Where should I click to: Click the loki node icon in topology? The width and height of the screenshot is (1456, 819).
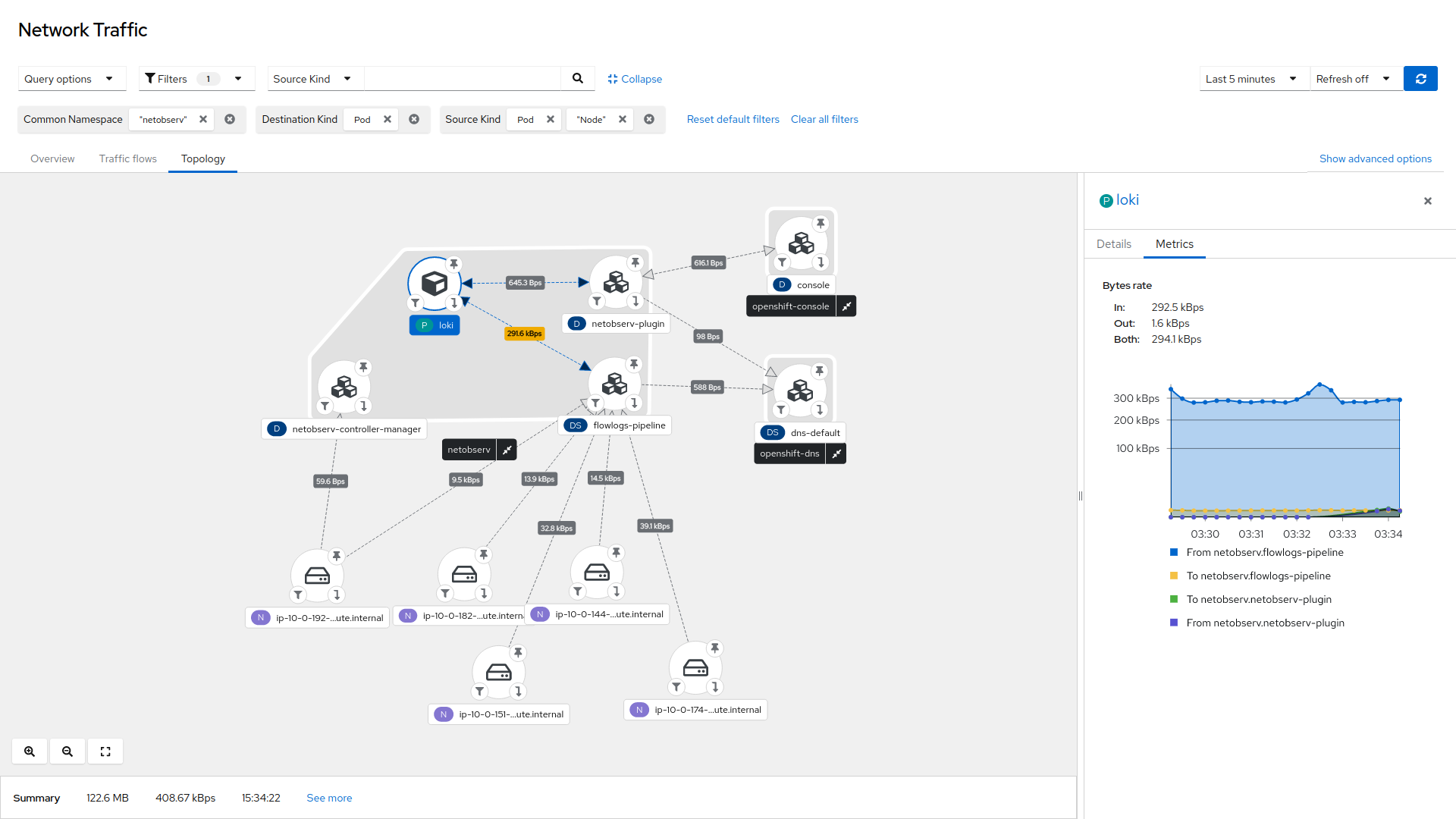tap(434, 283)
